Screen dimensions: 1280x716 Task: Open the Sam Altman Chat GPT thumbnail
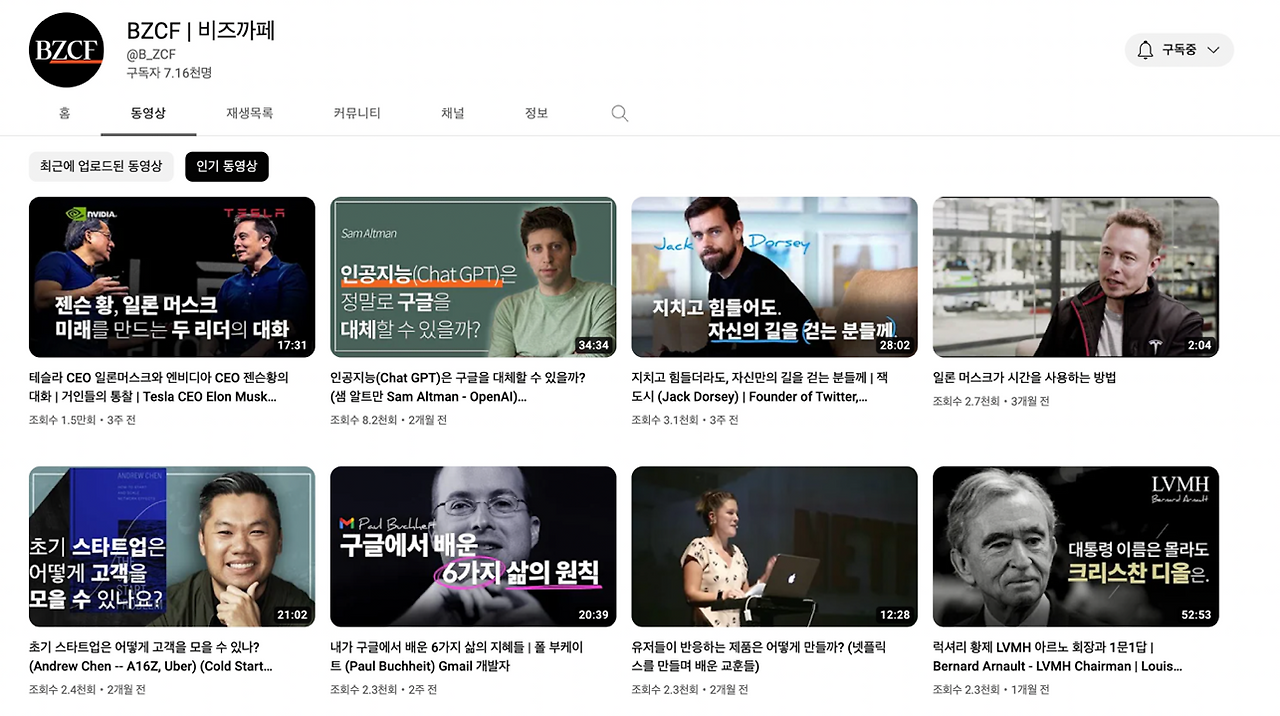coord(473,277)
